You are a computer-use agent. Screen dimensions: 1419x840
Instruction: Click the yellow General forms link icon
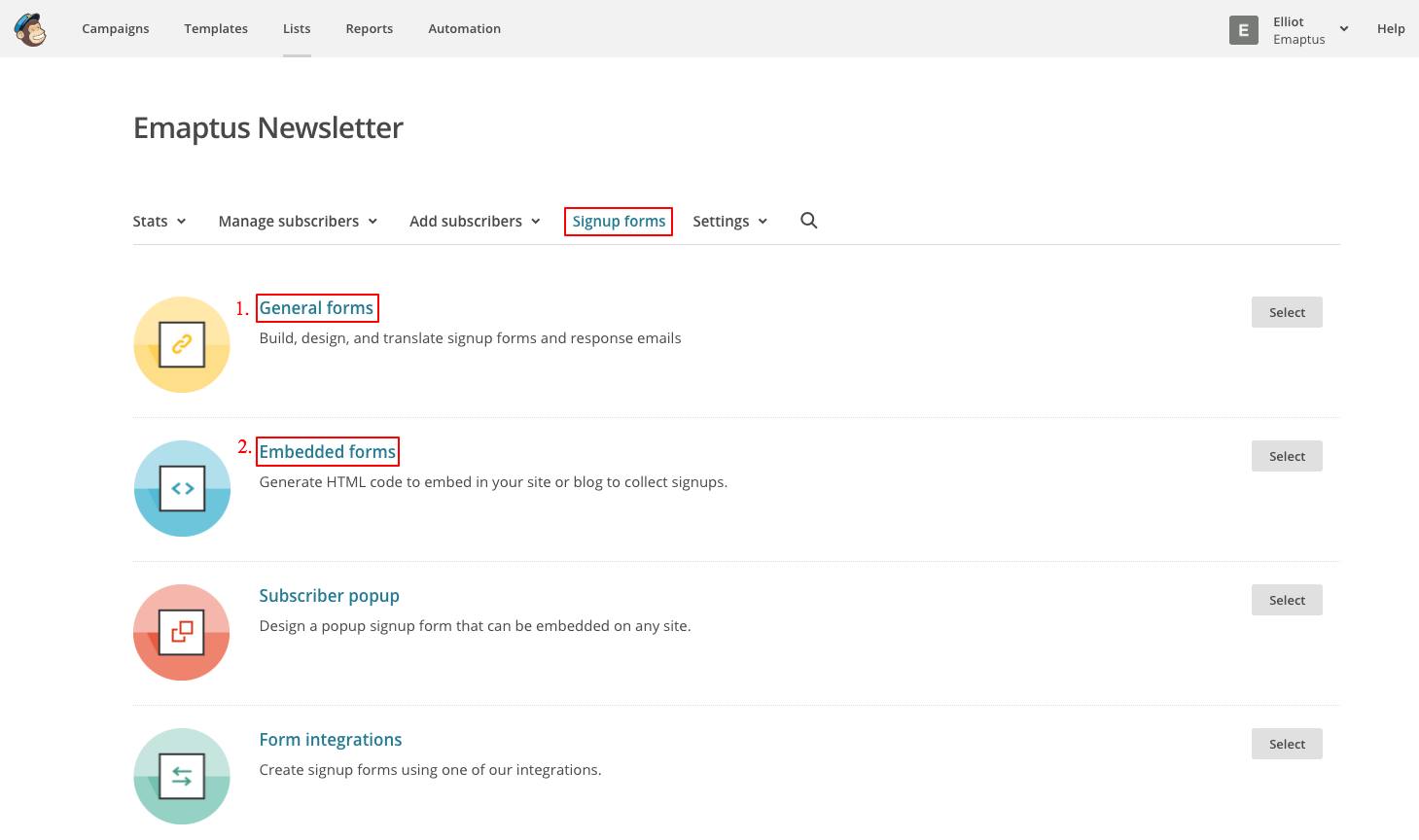click(182, 344)
